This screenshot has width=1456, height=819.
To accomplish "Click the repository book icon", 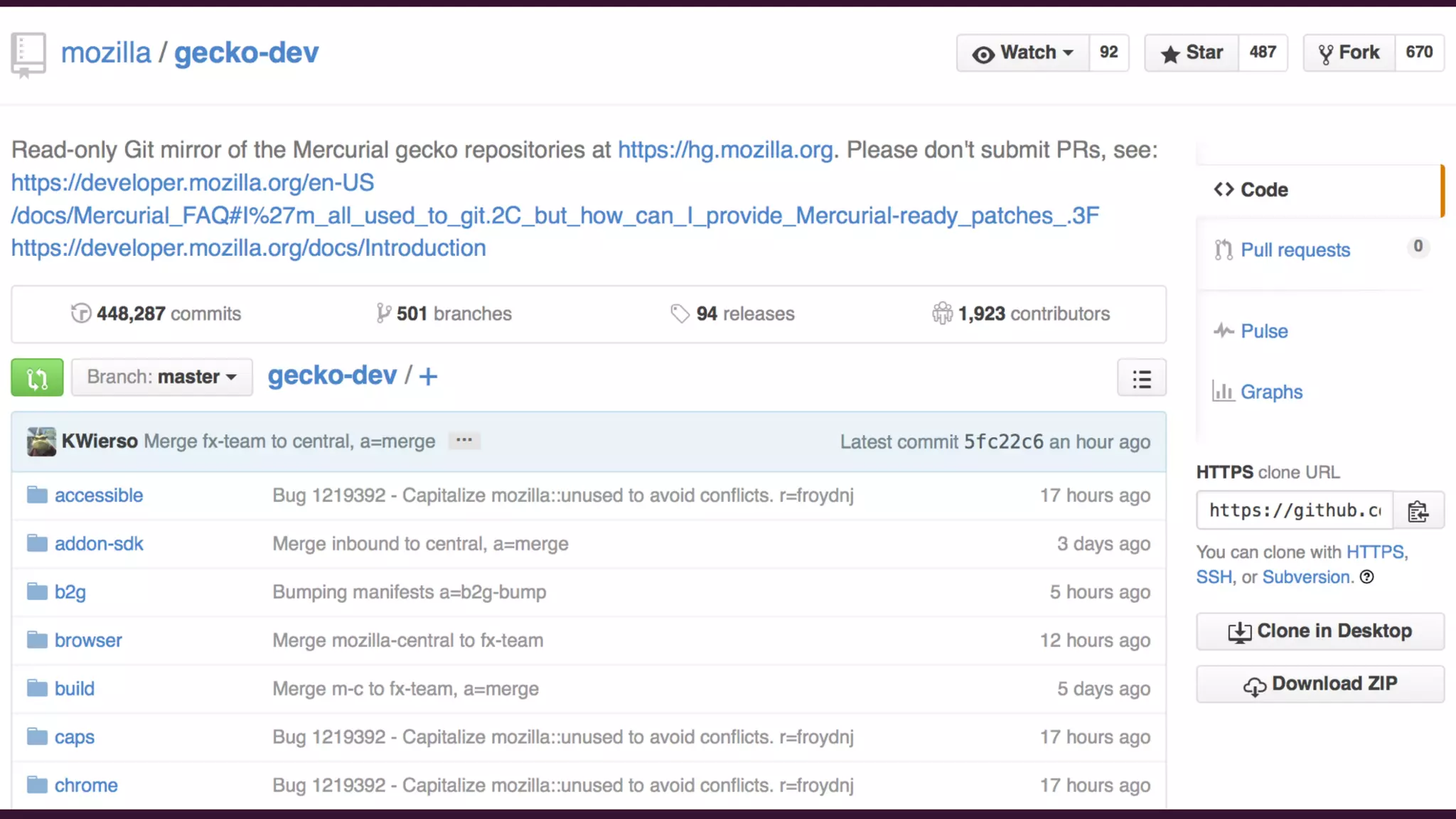I will point(28,54).
